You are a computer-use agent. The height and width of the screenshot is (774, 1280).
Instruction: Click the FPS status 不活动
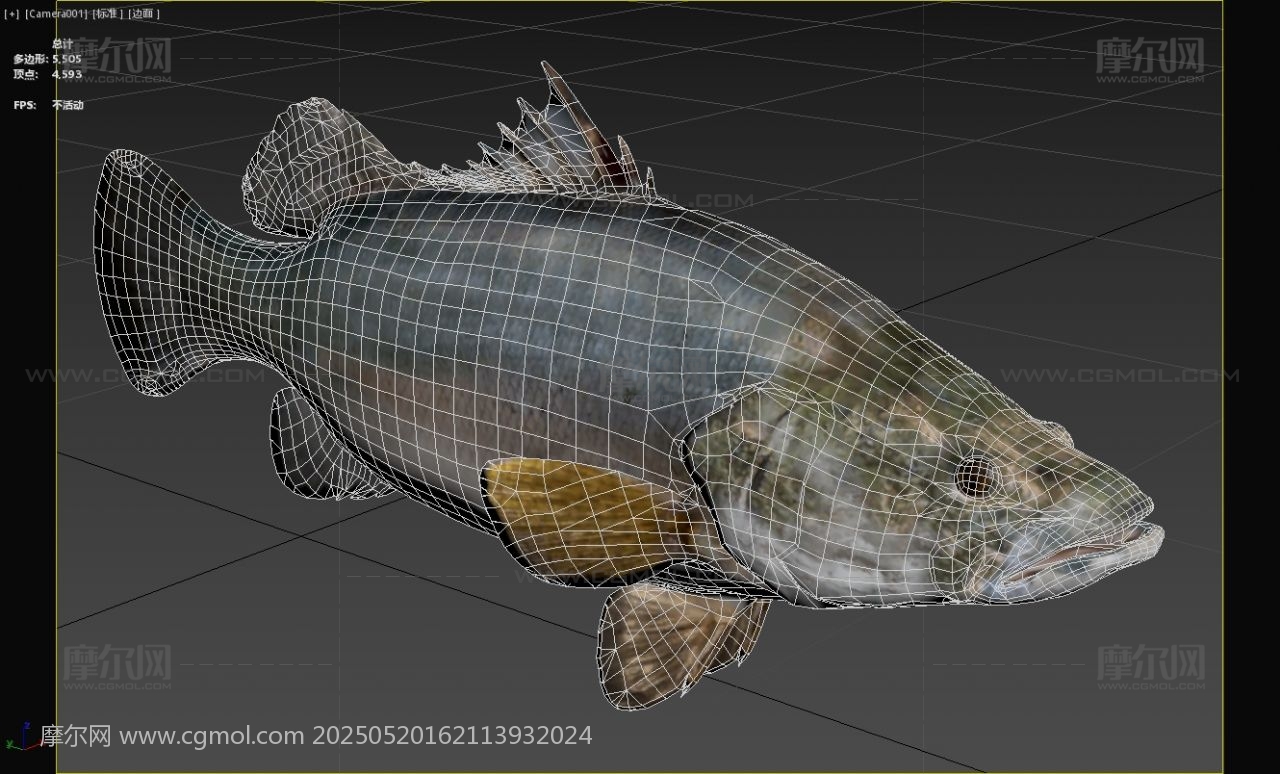tap(68, 104)
